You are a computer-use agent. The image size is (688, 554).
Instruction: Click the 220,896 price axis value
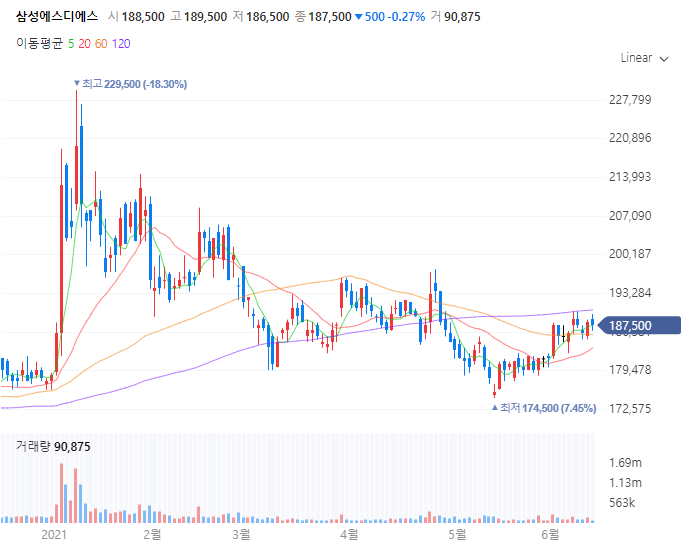pyautogui.click(x=630, y=138)
